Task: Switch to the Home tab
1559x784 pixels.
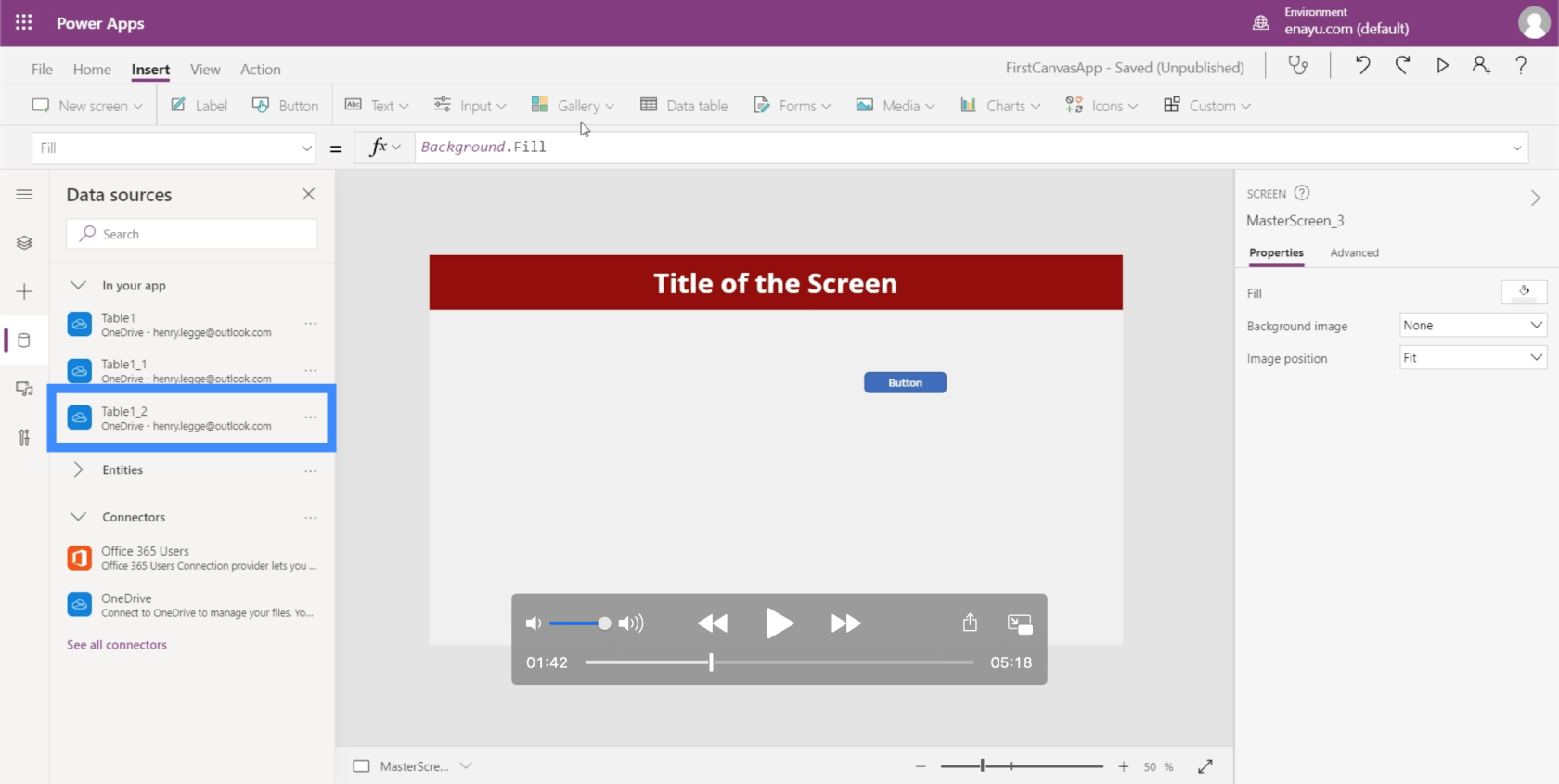Action: point(92,70)
